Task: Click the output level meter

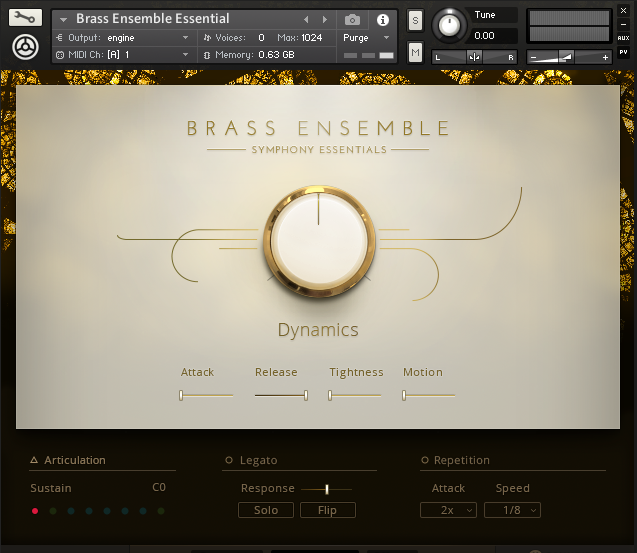Action: point(569,26)
